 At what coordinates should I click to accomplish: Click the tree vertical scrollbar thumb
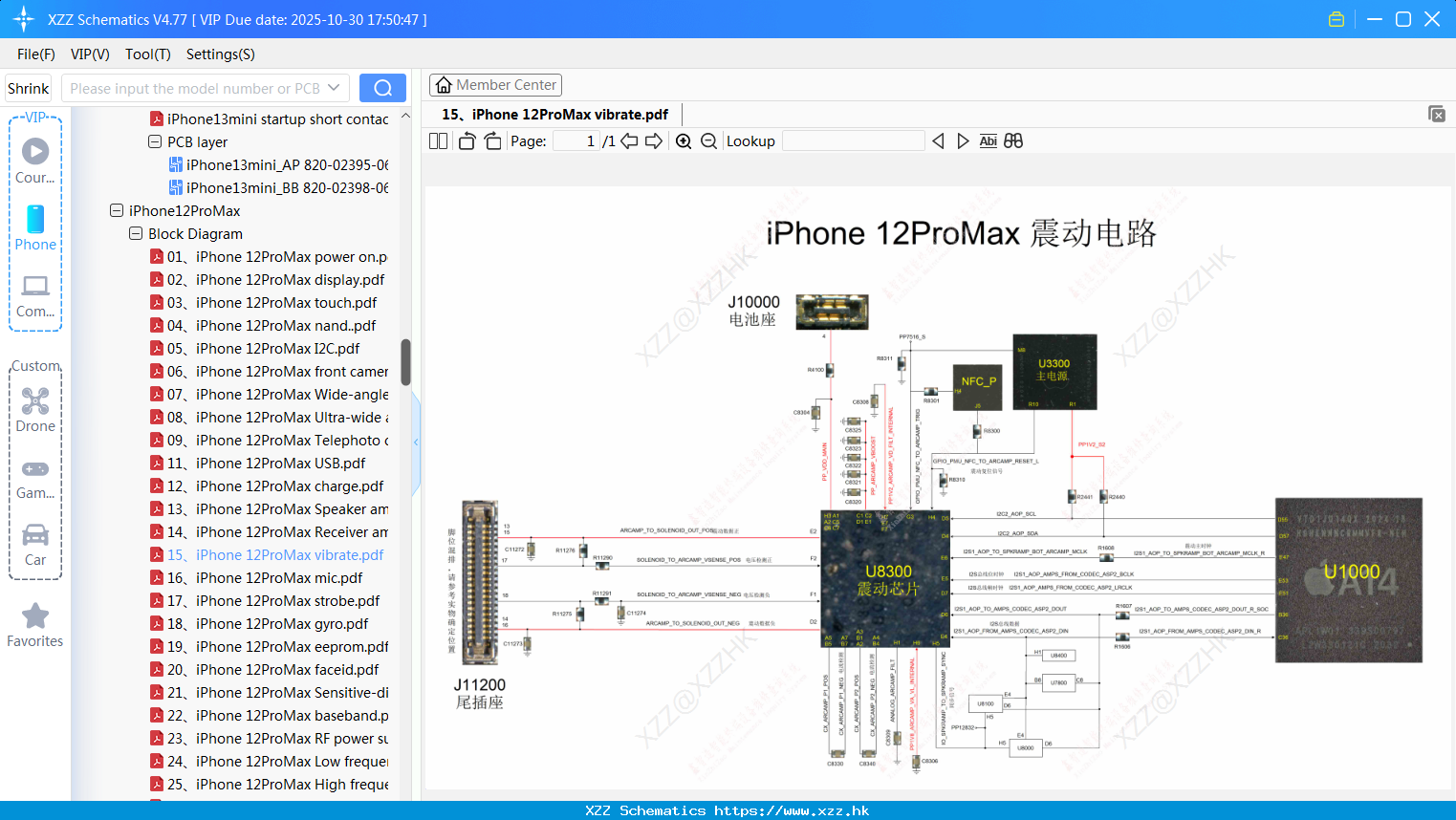[x=405, y=362]
